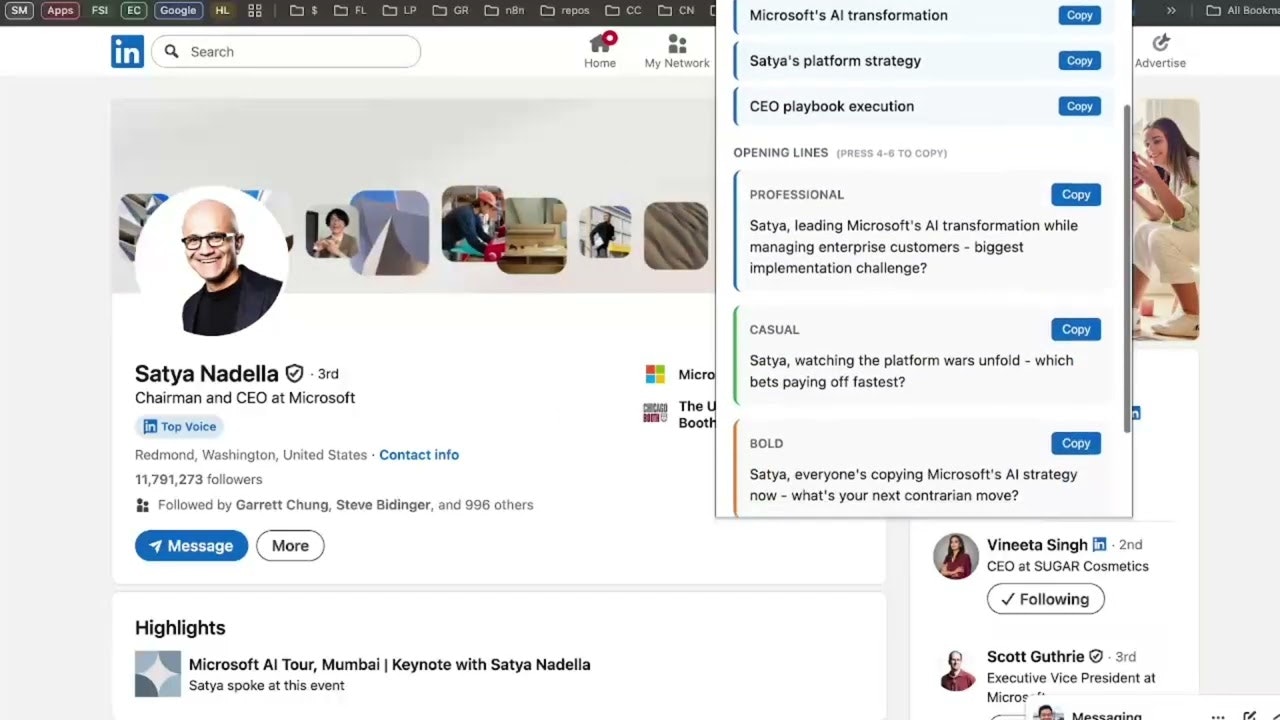Open the Apps bookmark shortcut
Image resolution: width=1280 pixels, height=720 pixels.
60,10
